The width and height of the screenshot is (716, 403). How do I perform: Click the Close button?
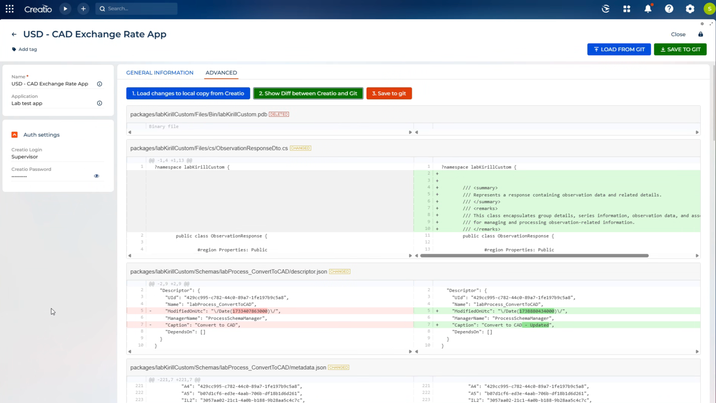click(x=678, y=34)
